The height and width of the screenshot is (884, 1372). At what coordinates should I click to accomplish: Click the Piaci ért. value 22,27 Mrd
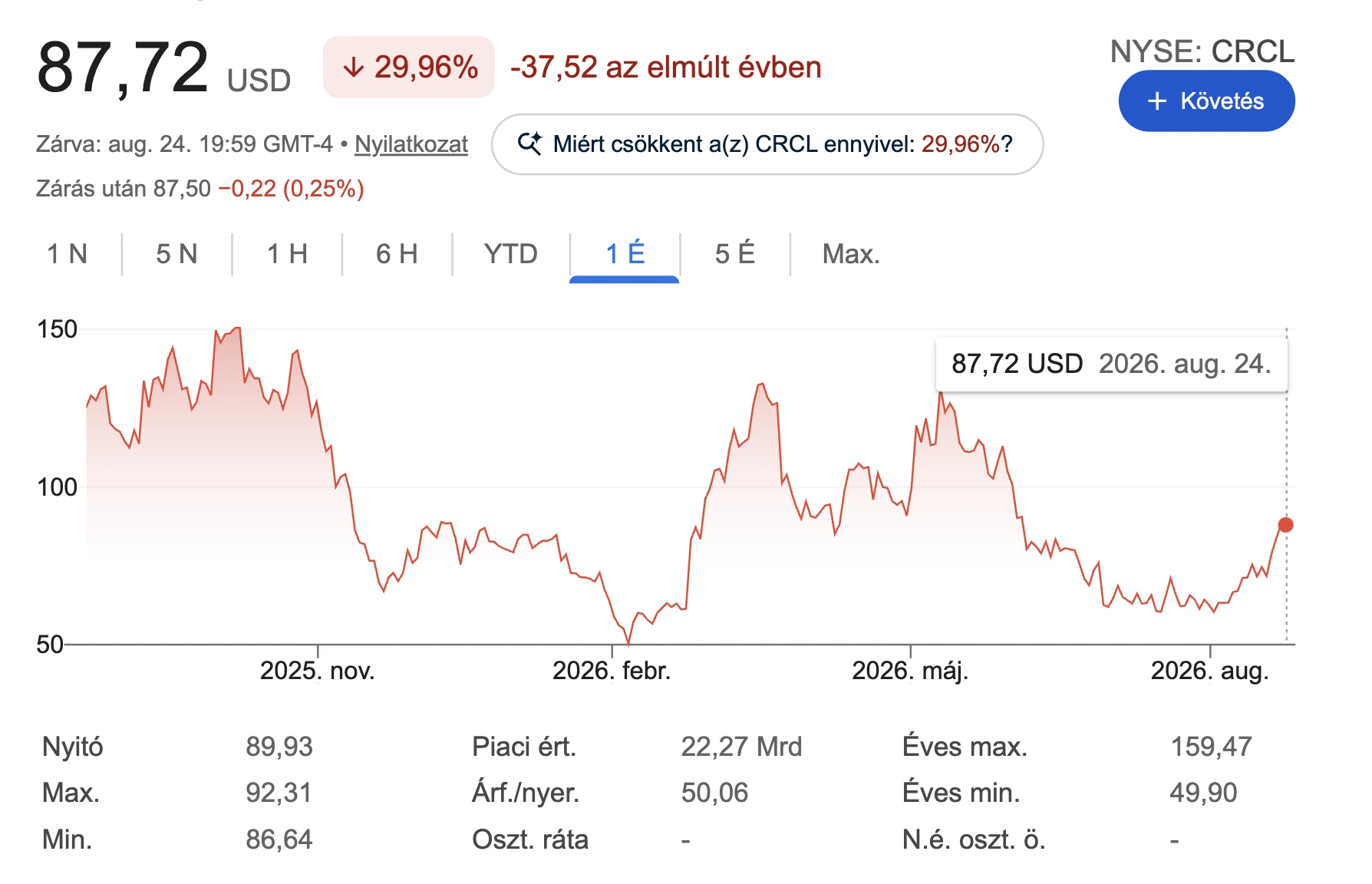pyautogui.click(x=741, y=747)
